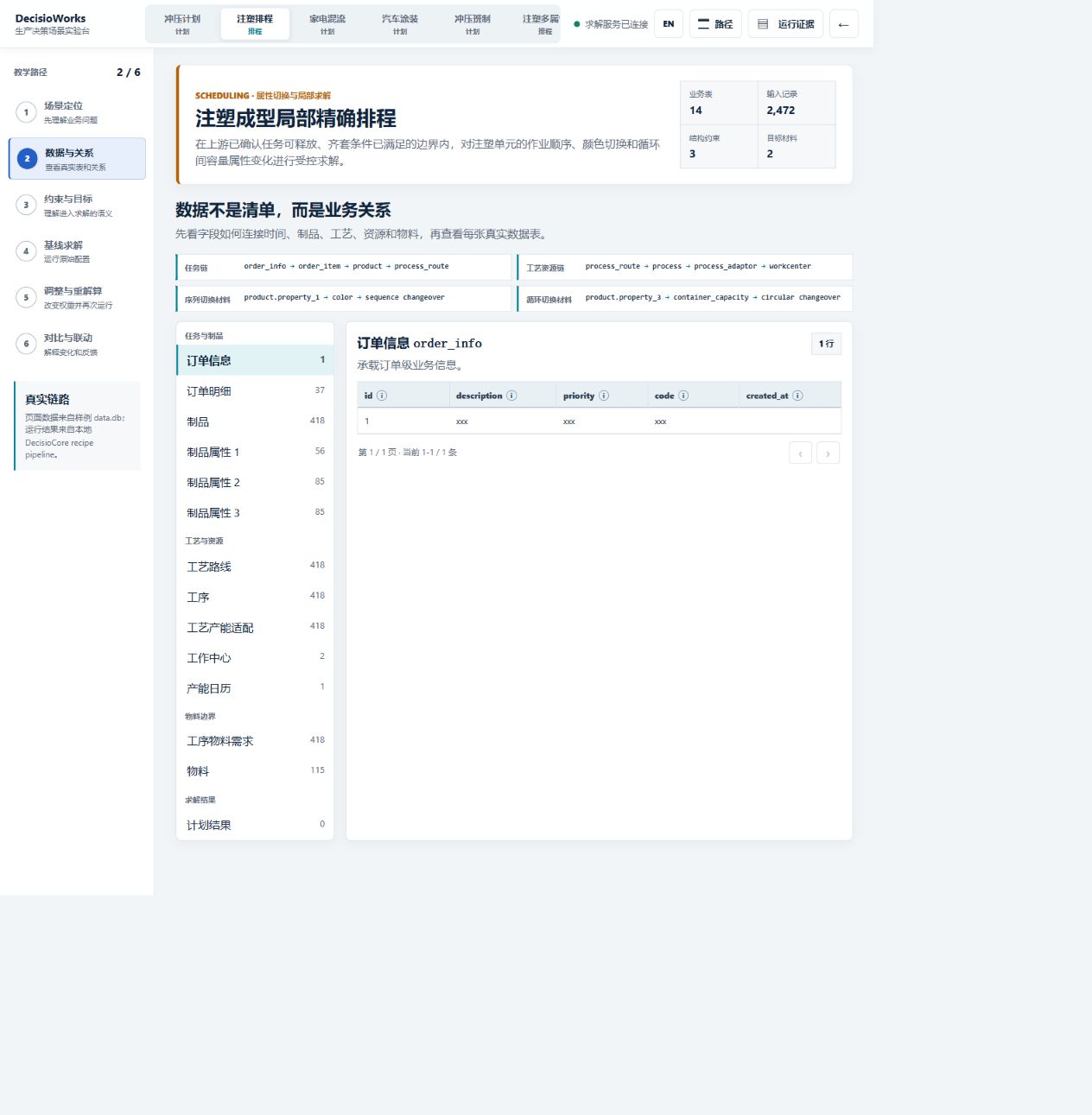Click the info icon next to created_at
Viewport: 1092px width, 1115px height.
(797, 396)
